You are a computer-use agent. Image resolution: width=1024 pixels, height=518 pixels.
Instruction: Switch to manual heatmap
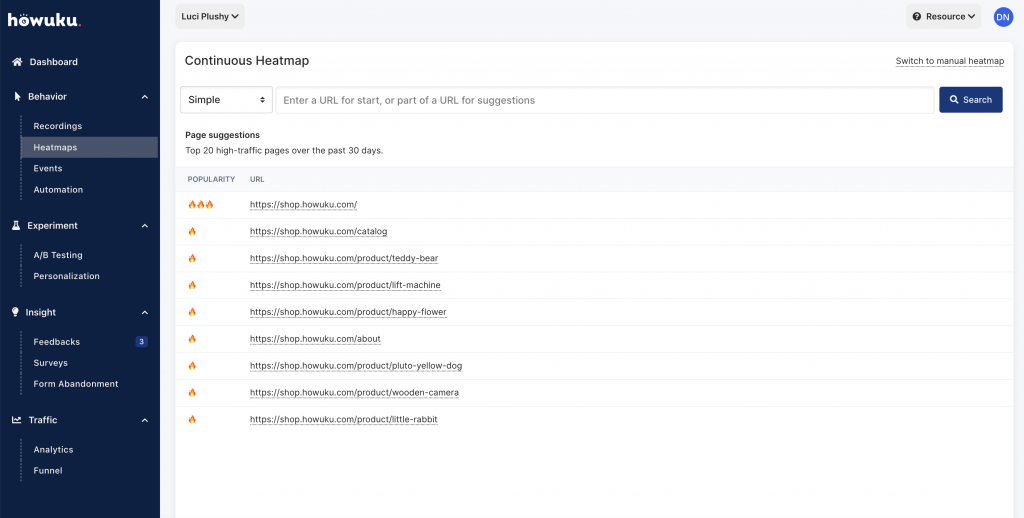949,61
